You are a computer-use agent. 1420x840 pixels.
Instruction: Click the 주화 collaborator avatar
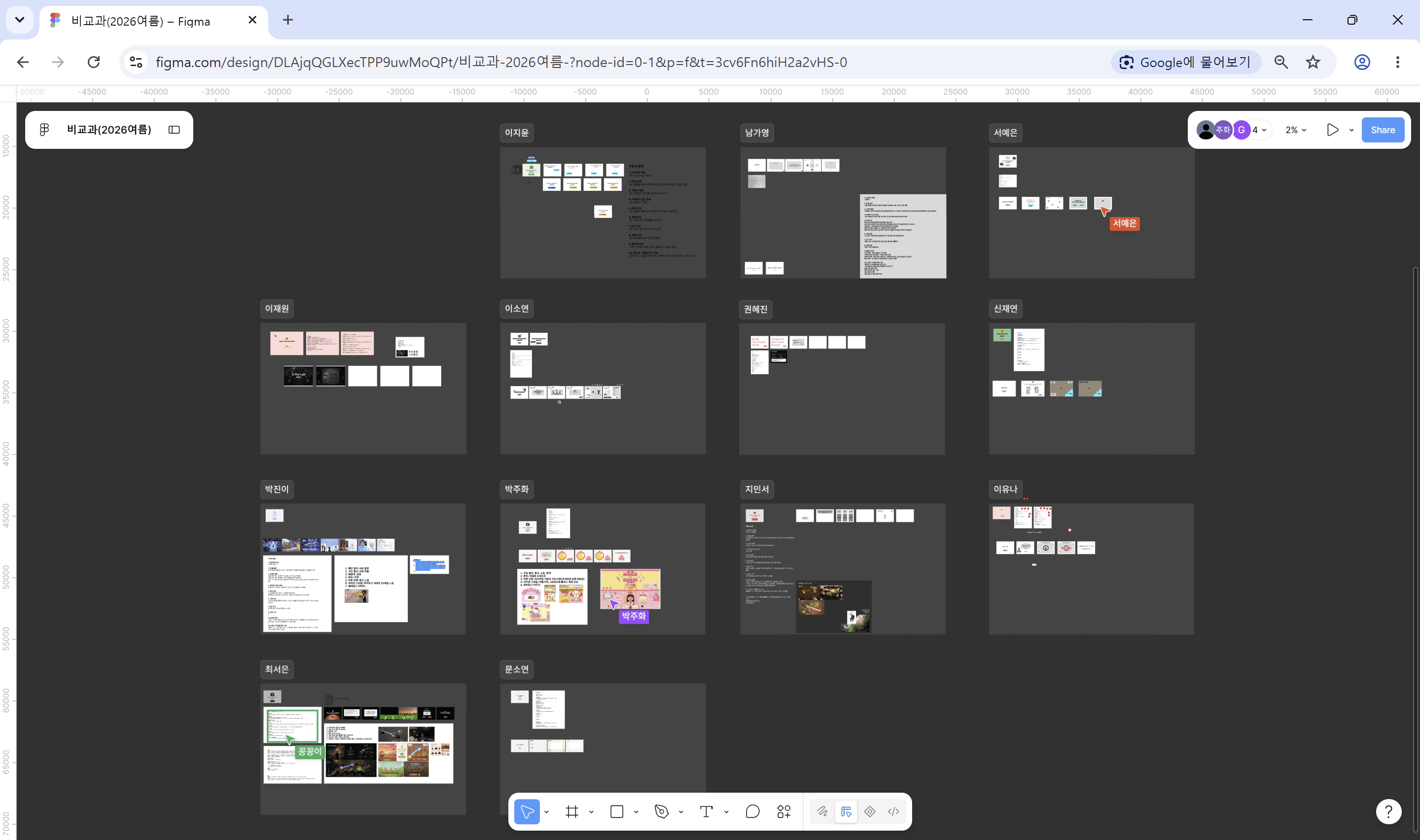pos(1223,130)
